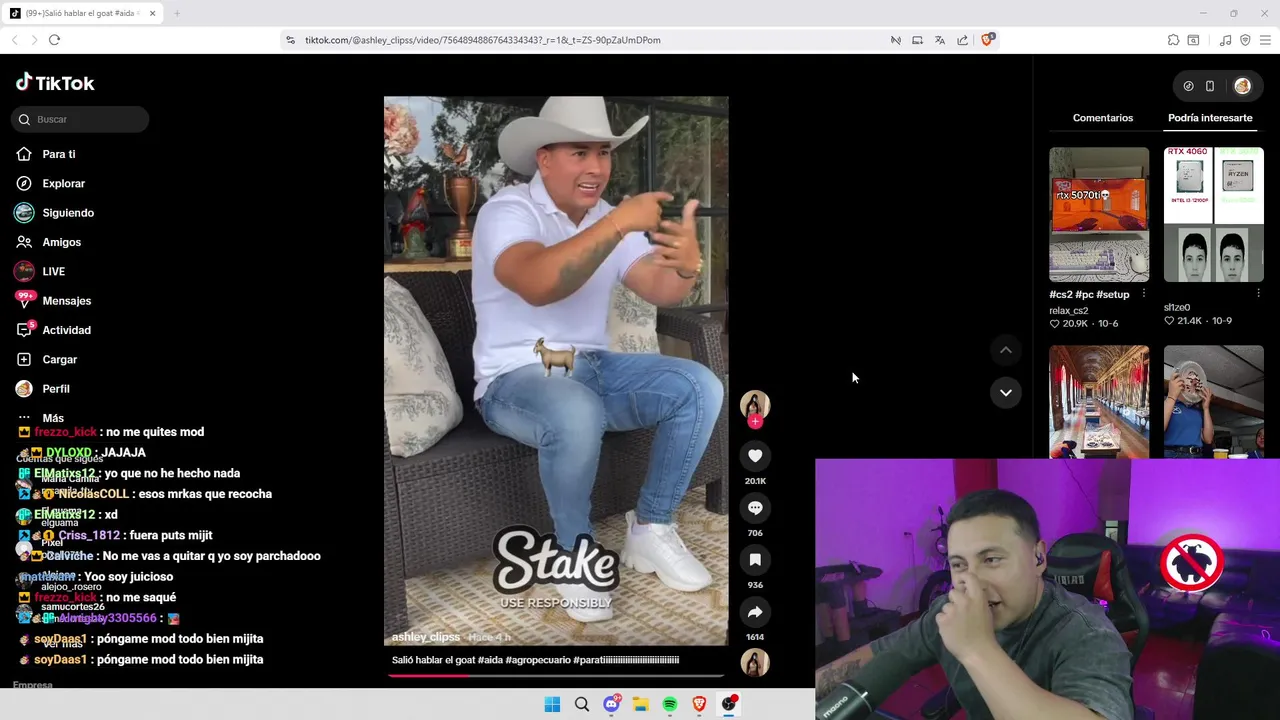Open options for the #cs2 #pc #setup video
1280x720 pixels.
coord(1144,294)
